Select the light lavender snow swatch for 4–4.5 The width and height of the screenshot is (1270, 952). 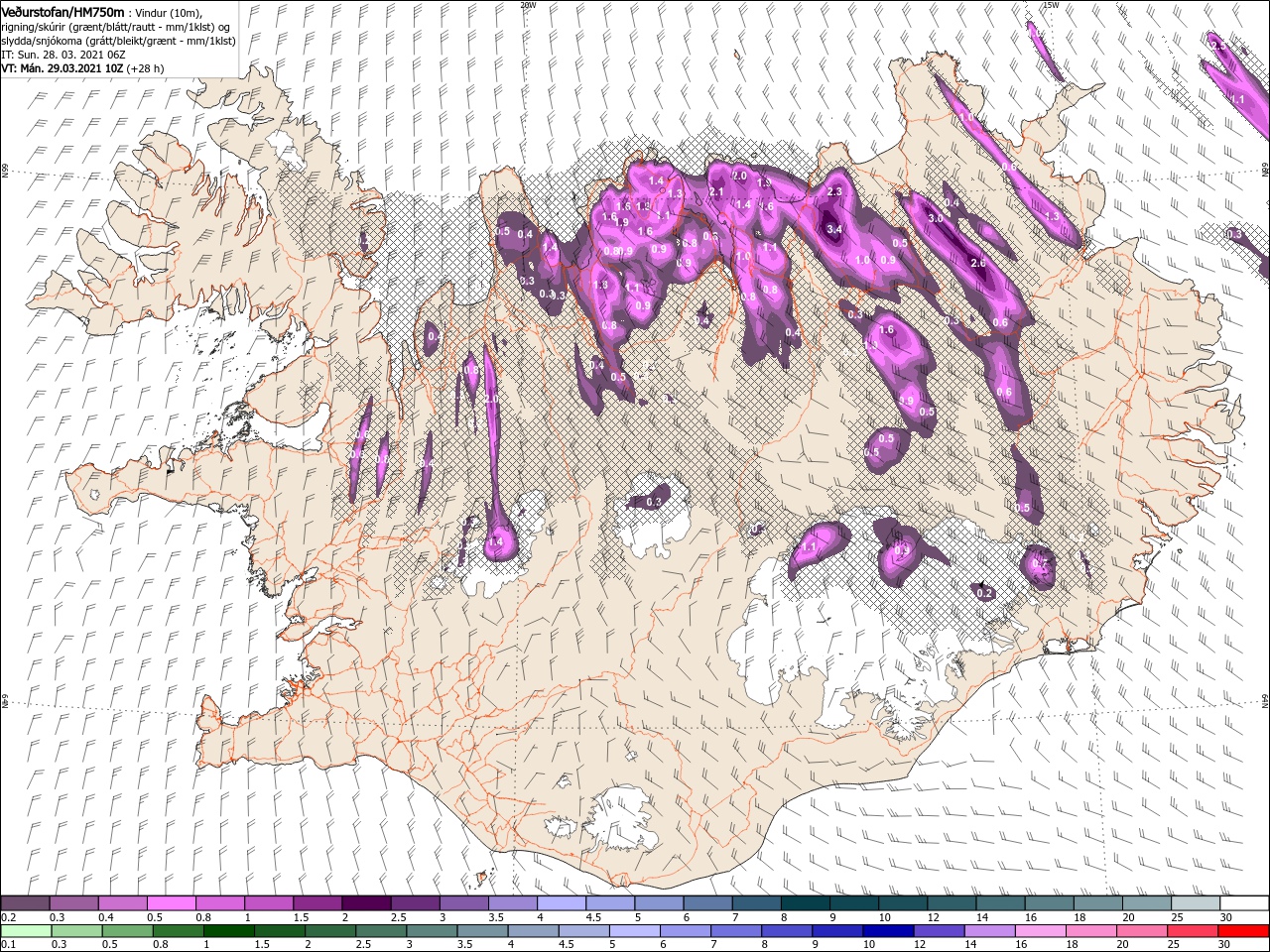coord(561,903)
